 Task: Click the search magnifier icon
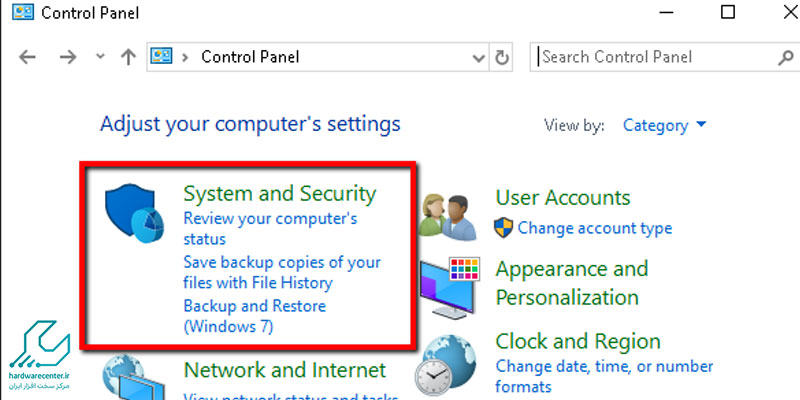click(x=785, y=57)
